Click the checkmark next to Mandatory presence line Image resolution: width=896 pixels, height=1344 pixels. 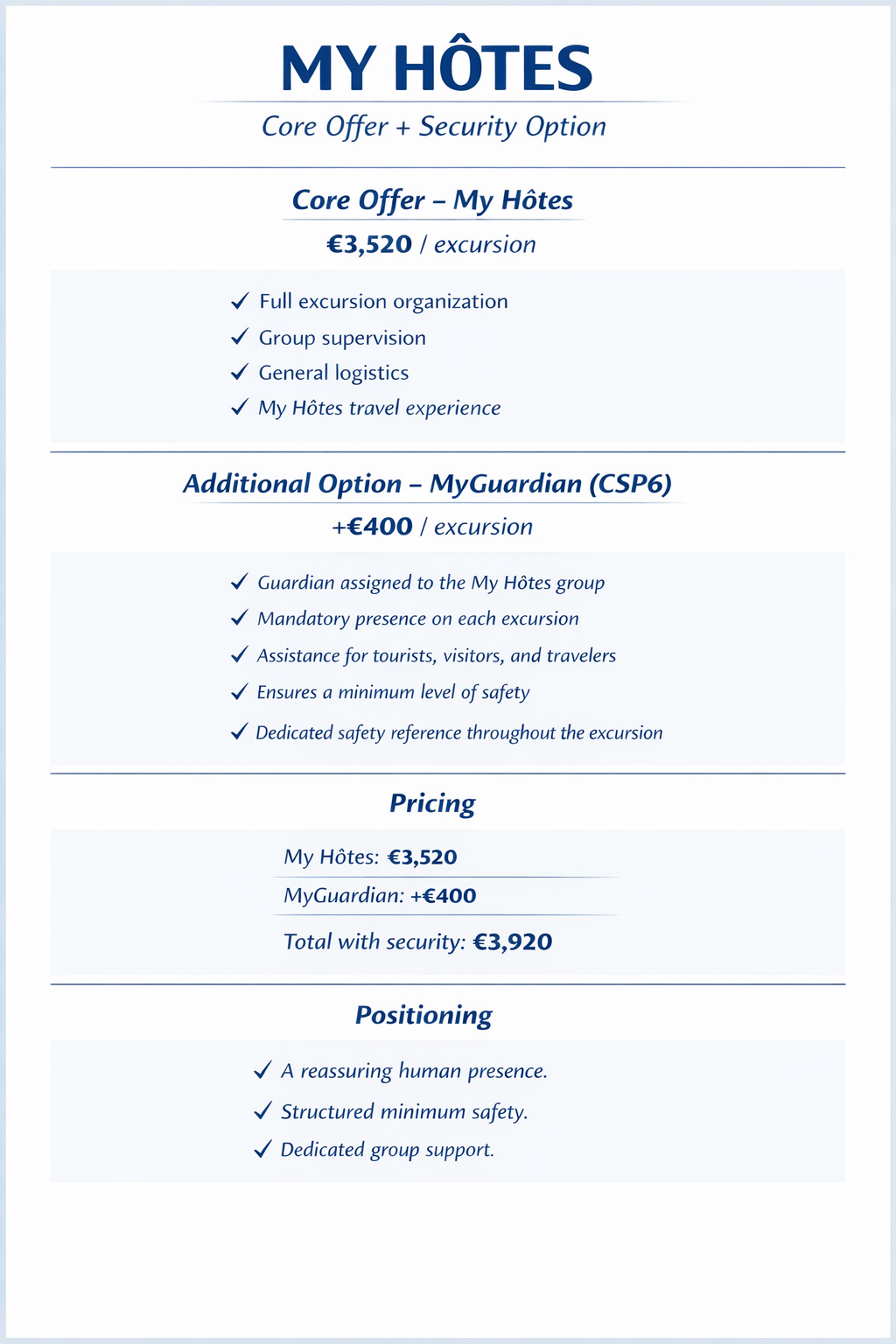coord(240,619)
